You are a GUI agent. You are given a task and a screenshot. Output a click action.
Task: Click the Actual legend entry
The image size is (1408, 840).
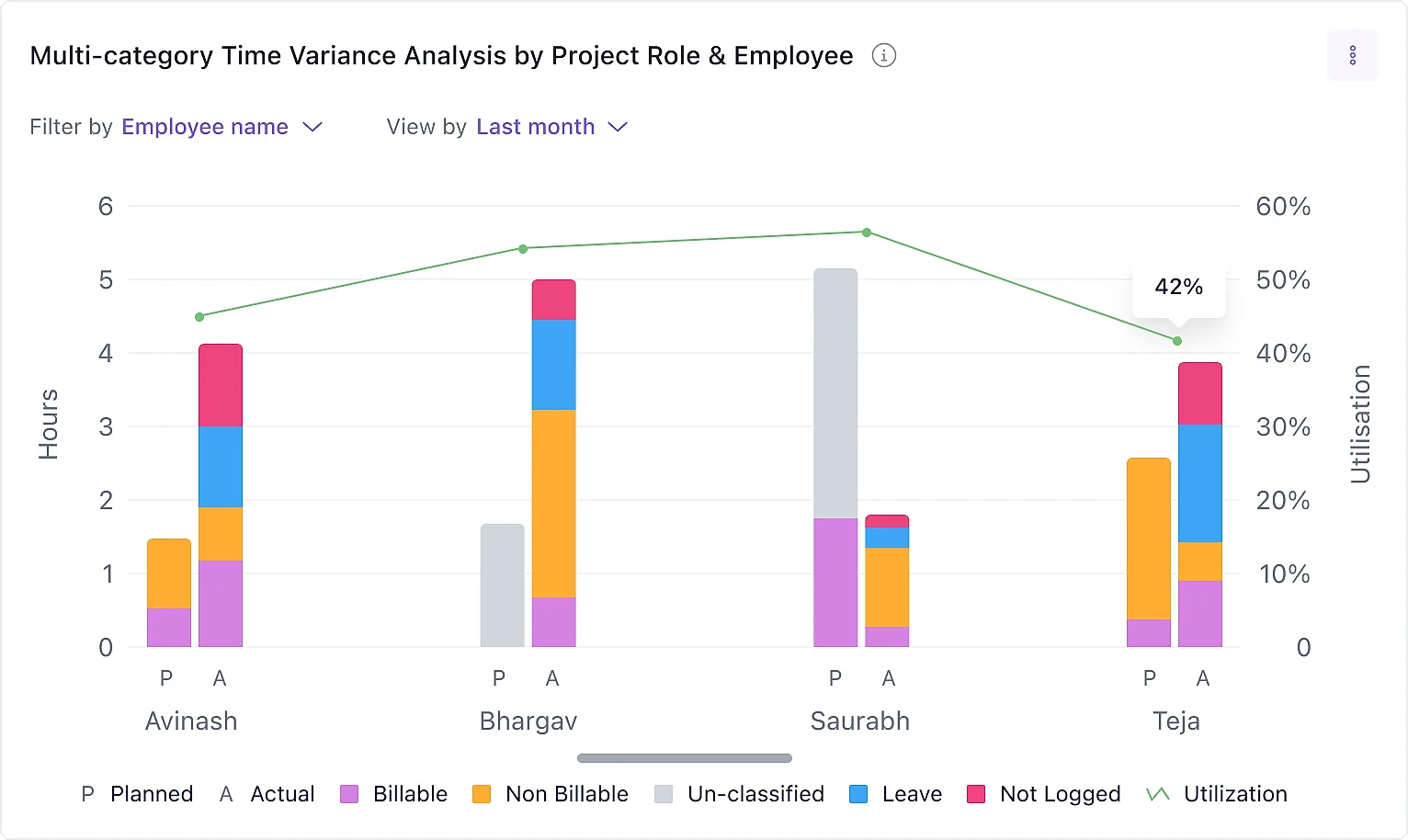(x=267, y=794)
